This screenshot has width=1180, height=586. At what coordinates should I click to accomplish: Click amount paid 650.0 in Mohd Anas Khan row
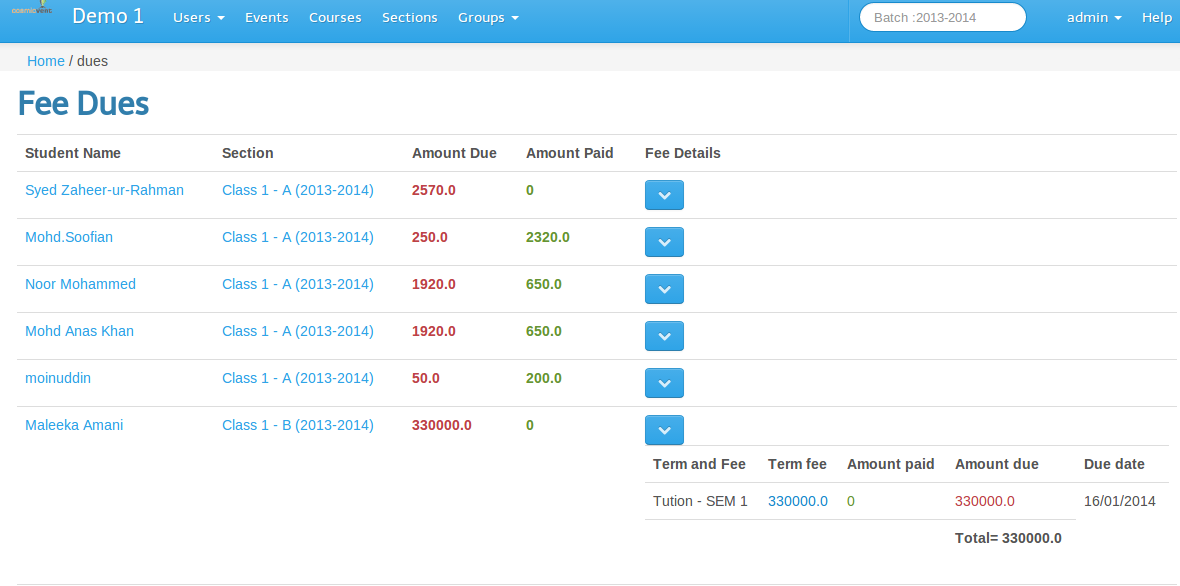[544, 331]
